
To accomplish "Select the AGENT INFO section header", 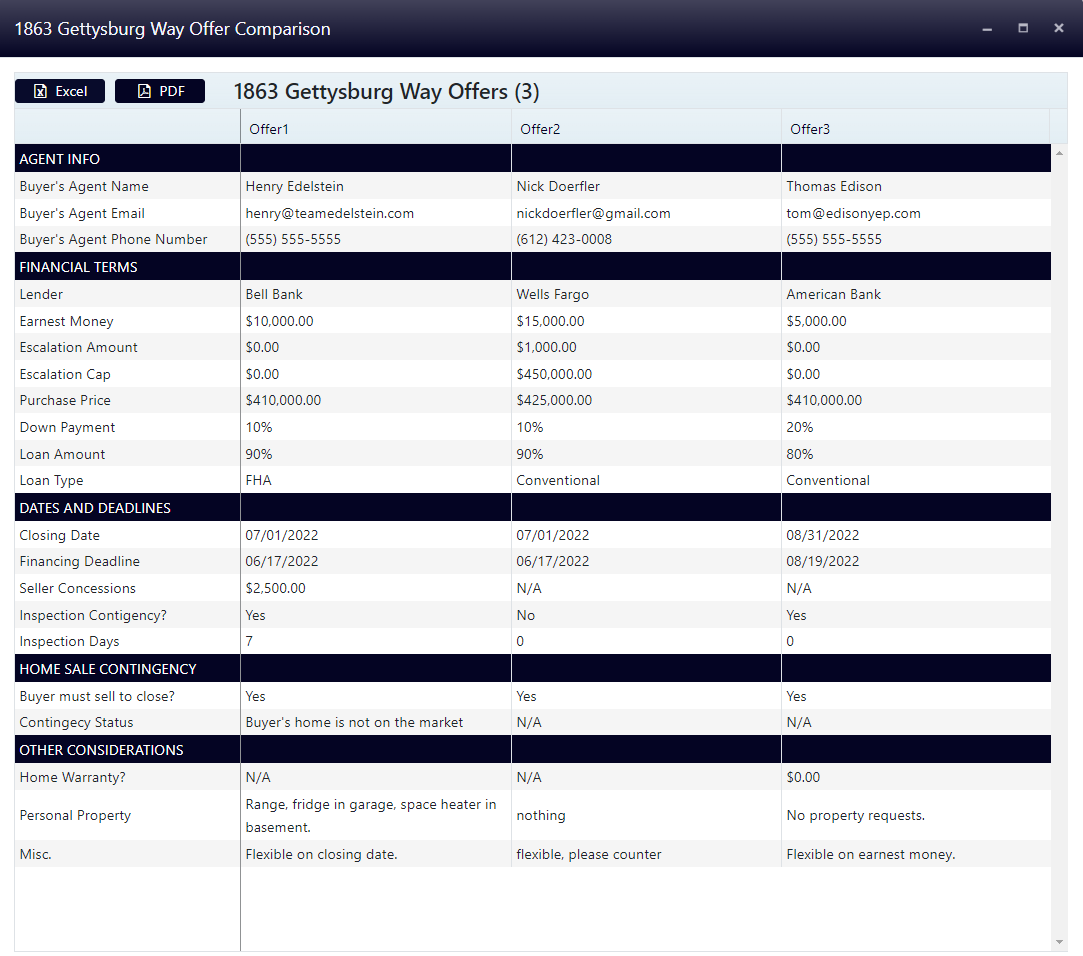I will click(60, 159).
